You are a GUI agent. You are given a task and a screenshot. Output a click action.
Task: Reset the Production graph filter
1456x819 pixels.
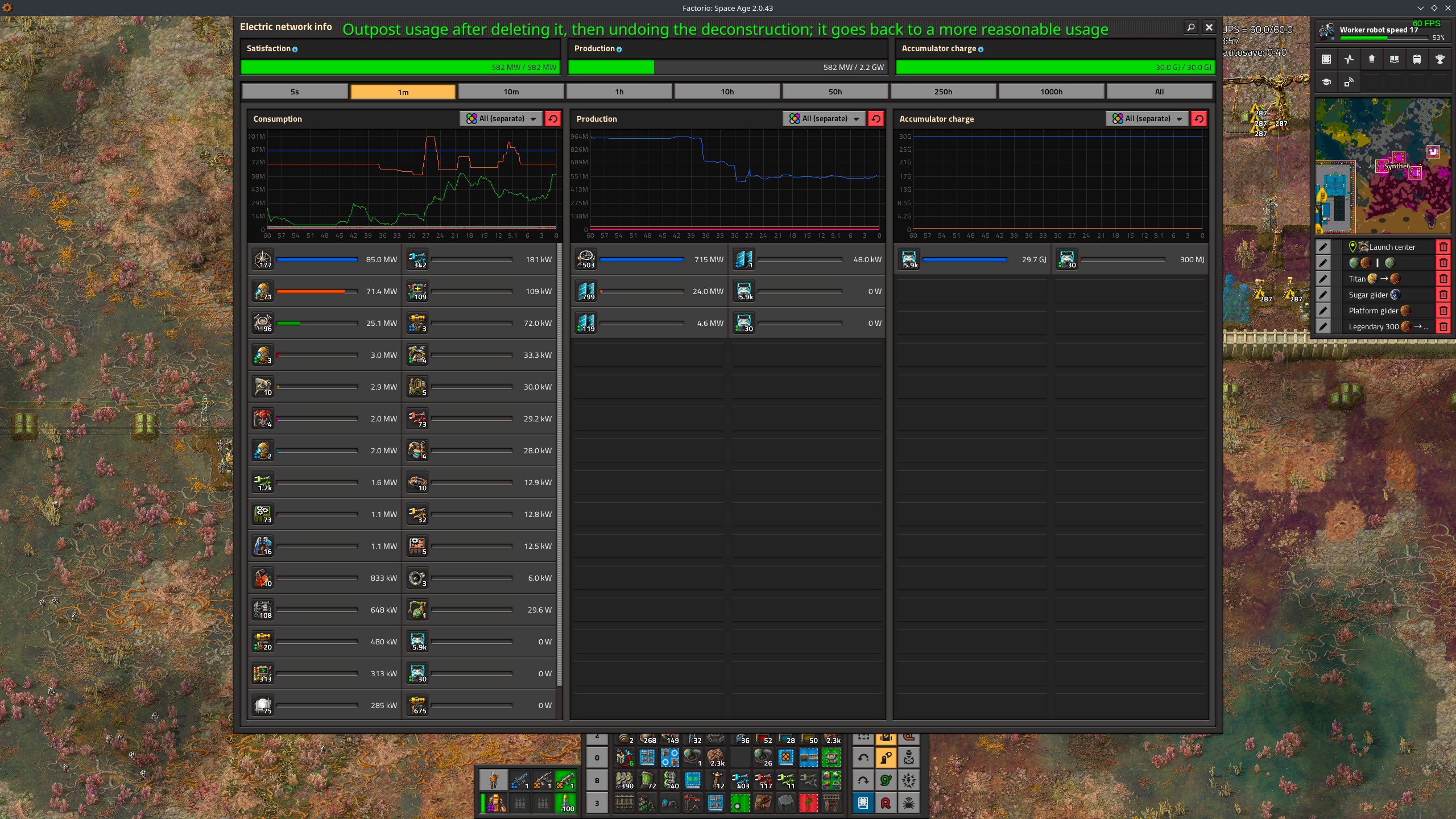876,118
